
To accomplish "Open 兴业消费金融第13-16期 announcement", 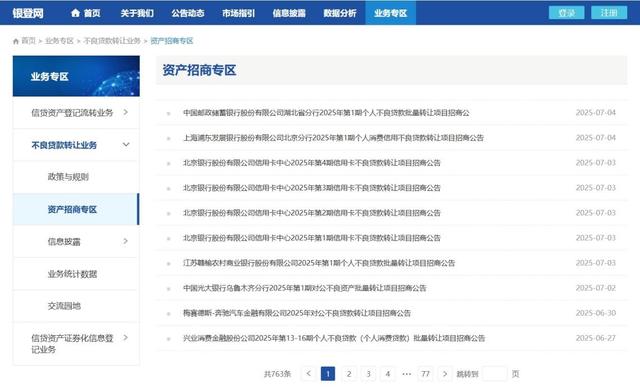I will [x=334, y=338].
